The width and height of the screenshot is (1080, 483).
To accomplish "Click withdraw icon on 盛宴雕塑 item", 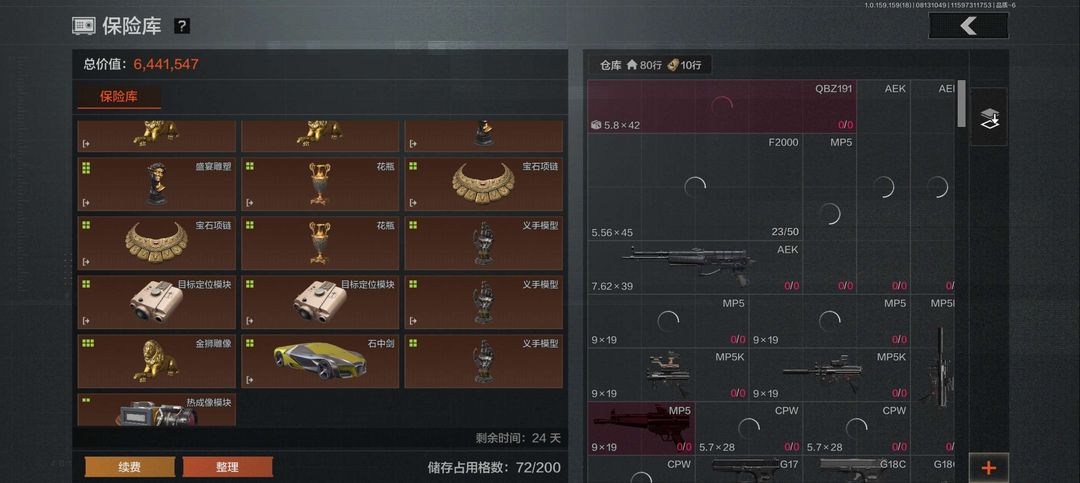I will [86, 203].
